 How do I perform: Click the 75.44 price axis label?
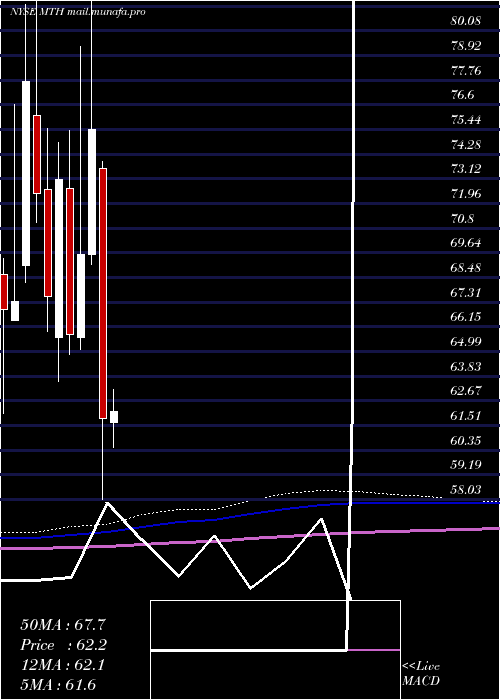pos(466,120)
